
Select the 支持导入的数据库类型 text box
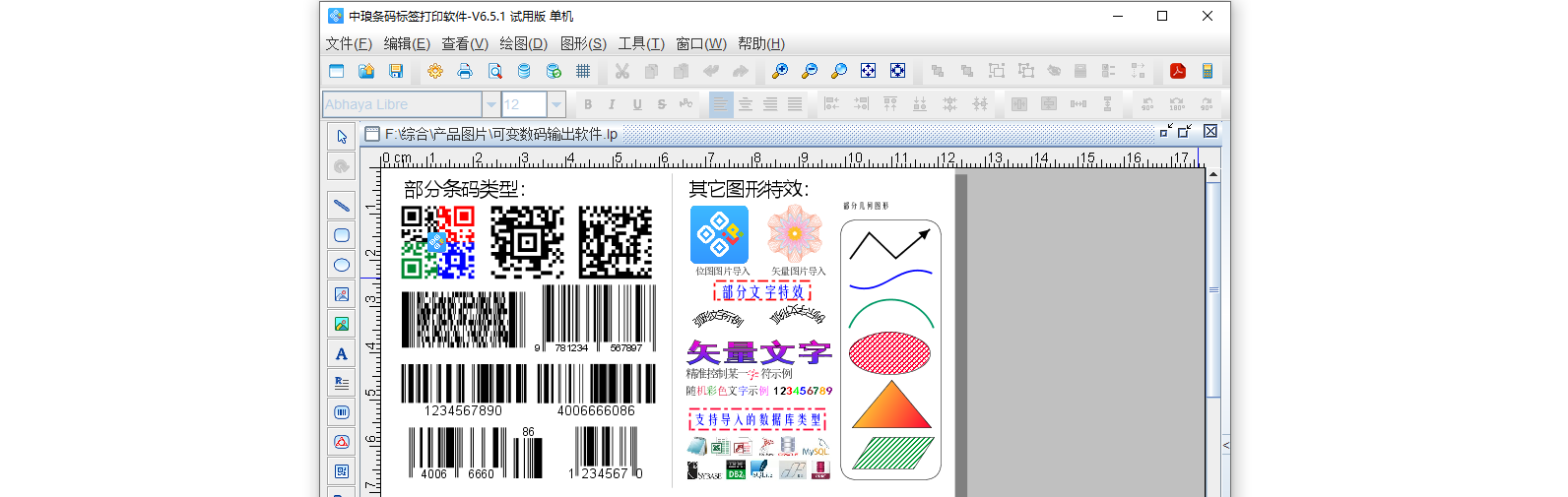click(757, 420)
